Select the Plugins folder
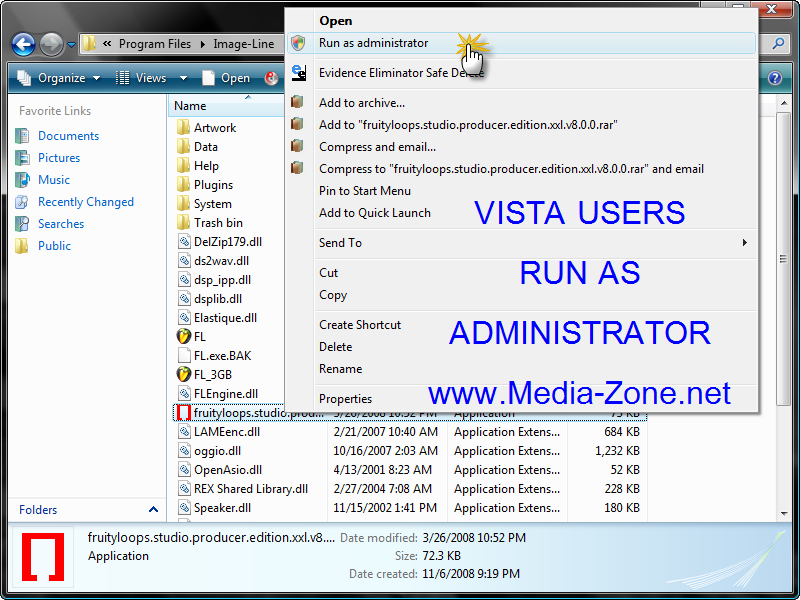This screenshot has height=600, width=800. click(x=213, y=185)
